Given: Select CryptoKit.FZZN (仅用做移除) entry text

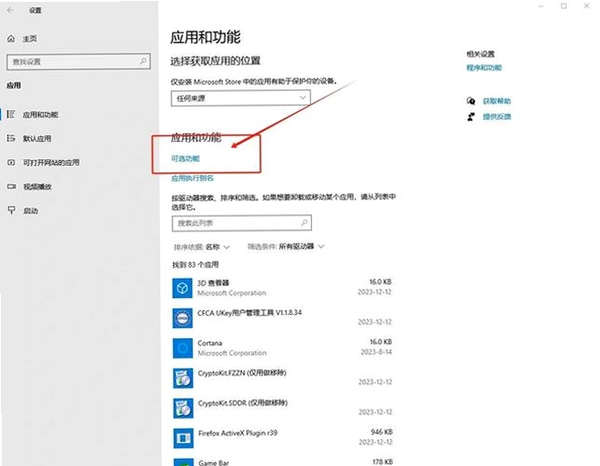Looking at the screenshot, I should (x=242, y=373).
